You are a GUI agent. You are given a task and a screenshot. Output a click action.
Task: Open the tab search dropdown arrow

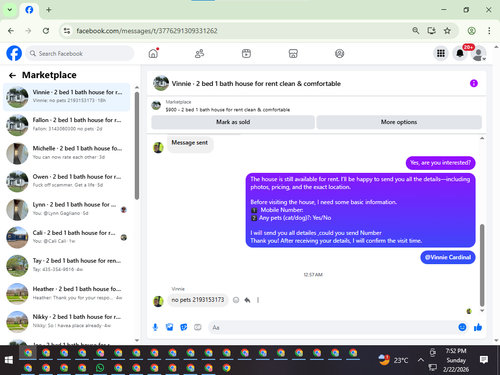[10, 10]
